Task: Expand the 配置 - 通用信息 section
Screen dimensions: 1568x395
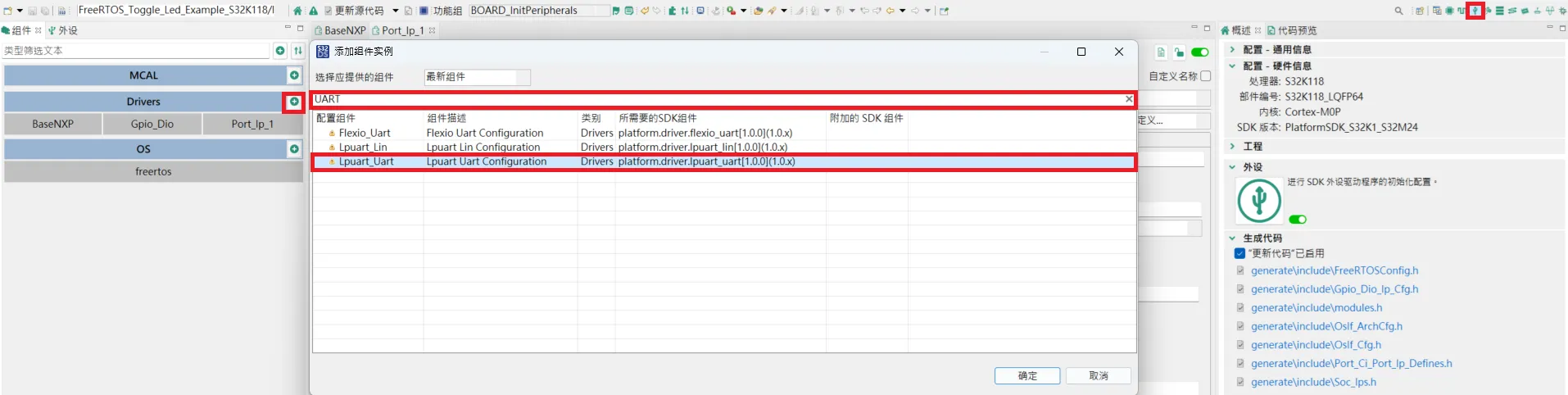Action: (x=1232, y=50)
